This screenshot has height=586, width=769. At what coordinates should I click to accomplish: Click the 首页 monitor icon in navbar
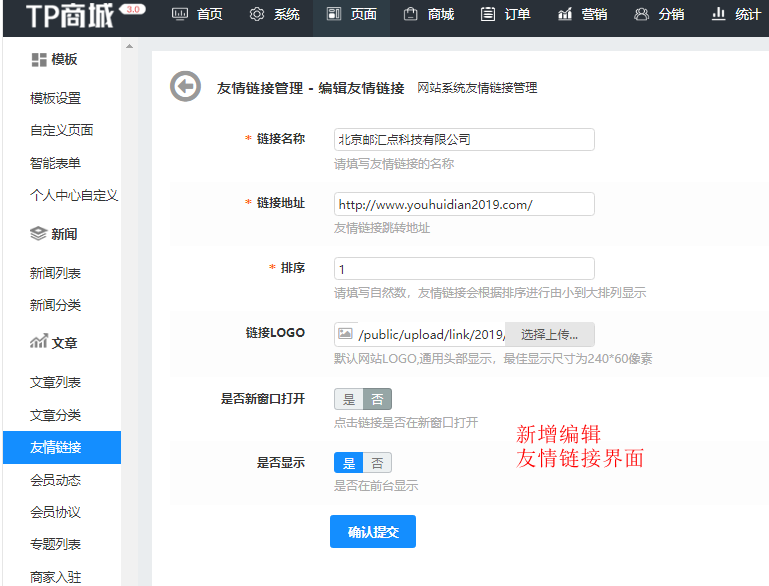(x=180, y=14)
